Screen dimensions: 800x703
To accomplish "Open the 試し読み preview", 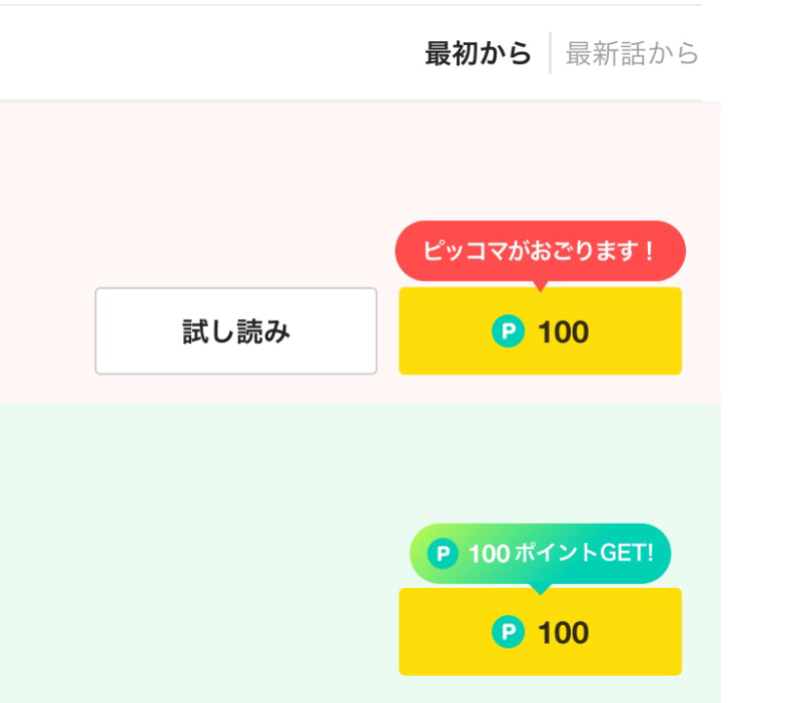I will tap(235, 331).
